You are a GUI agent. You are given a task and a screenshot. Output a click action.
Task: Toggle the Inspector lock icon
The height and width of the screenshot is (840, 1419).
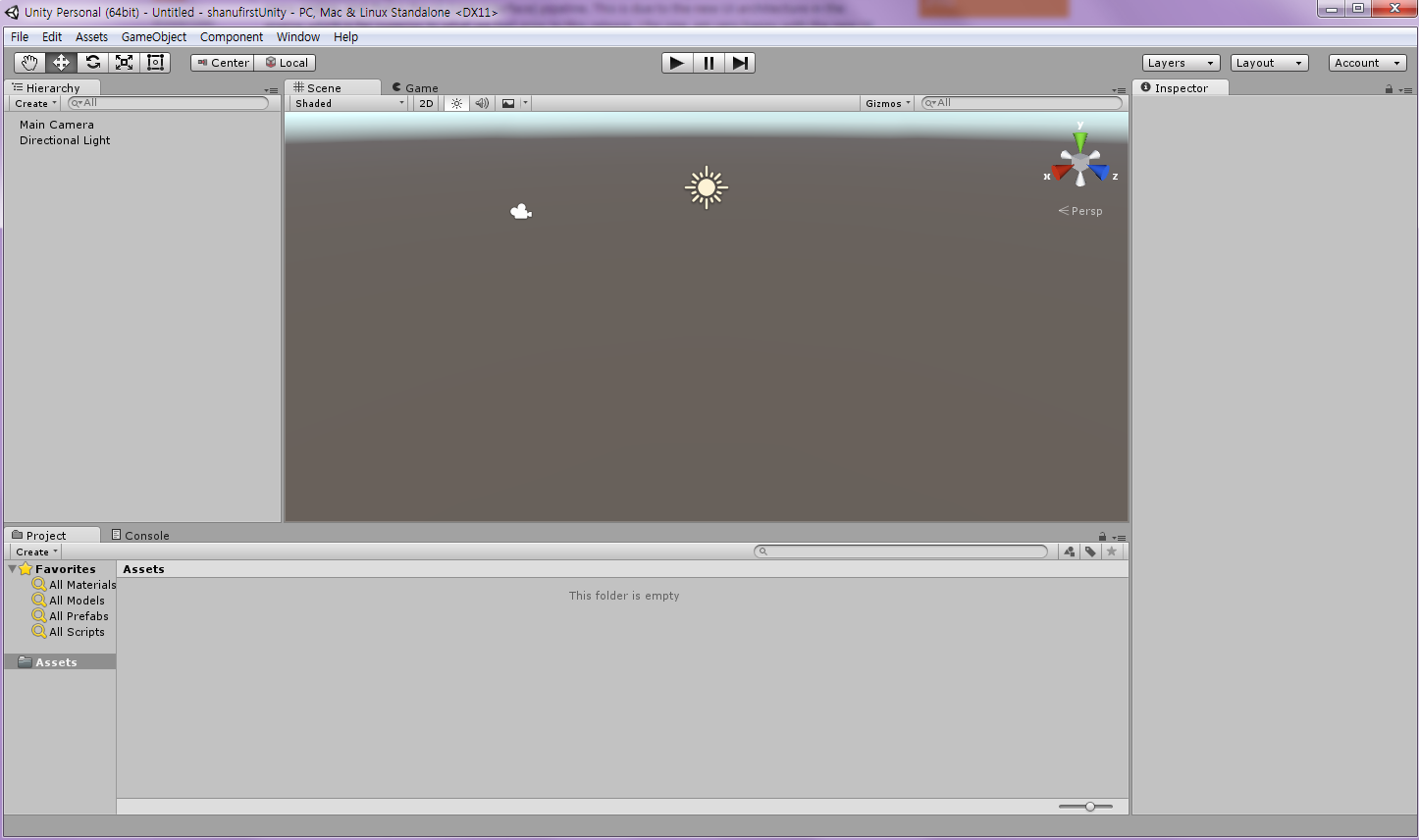(1389, 89)
